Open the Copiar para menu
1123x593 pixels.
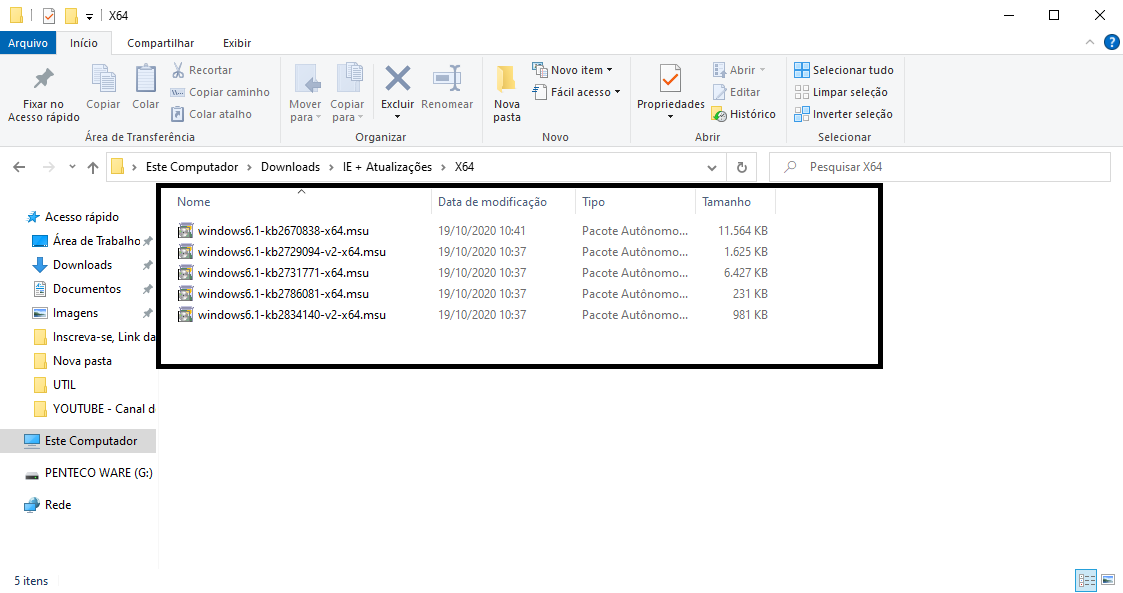click(347, 93)
